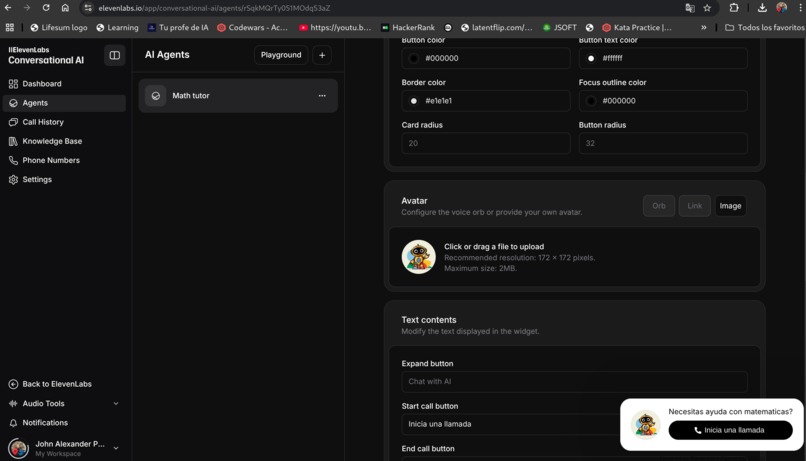Click the Button radius input field

pos(663,143)
